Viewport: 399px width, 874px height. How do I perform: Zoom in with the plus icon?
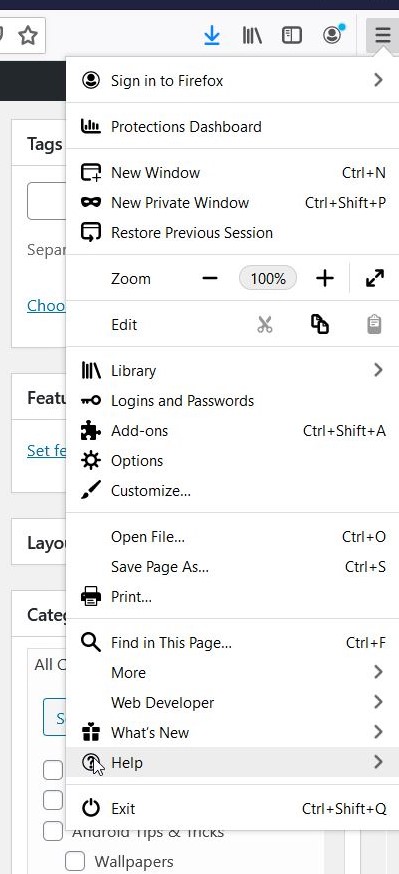tap(325, 278)
